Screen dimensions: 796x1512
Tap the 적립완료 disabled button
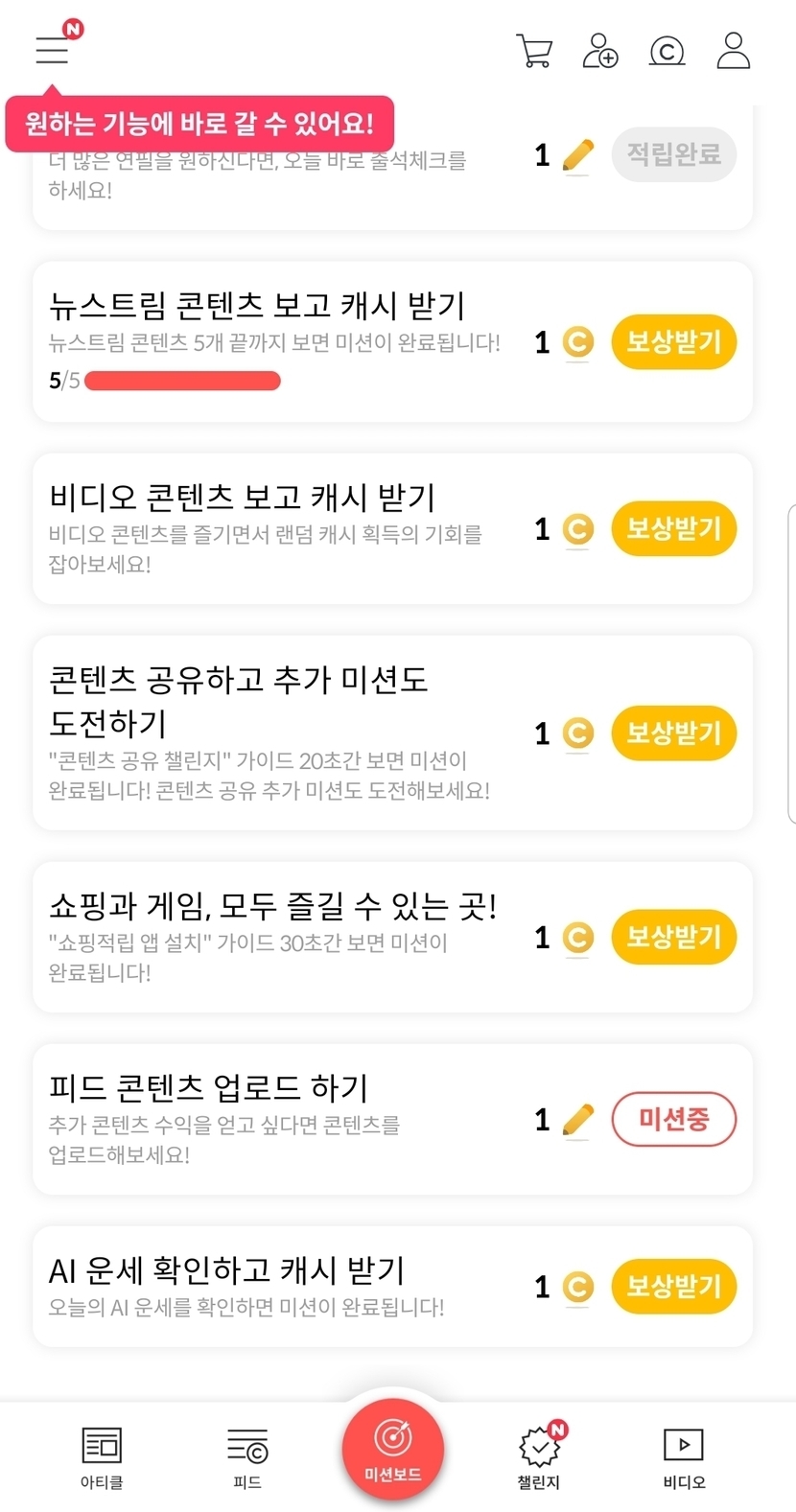(x=673, y=154)
